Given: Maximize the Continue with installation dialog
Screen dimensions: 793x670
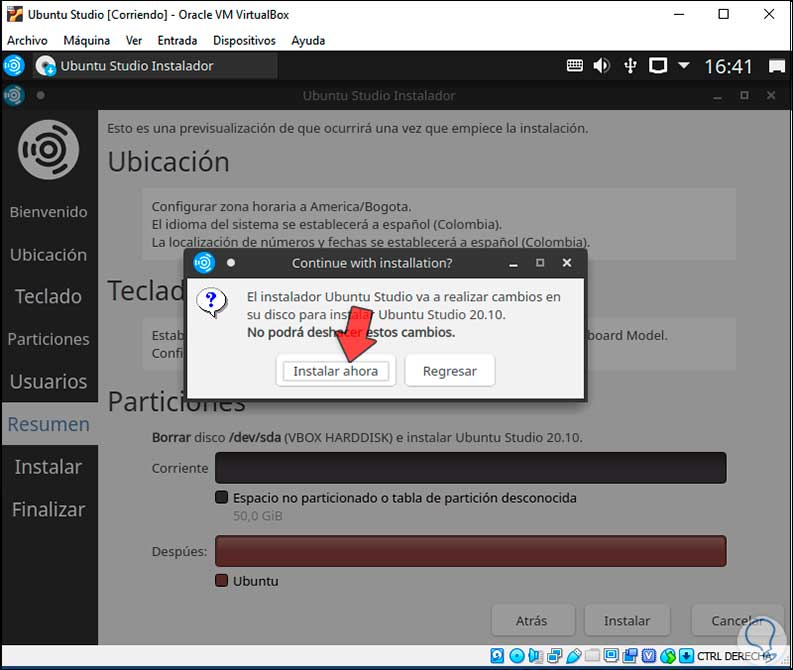Looking at the screenshot, I should [540, 262].
